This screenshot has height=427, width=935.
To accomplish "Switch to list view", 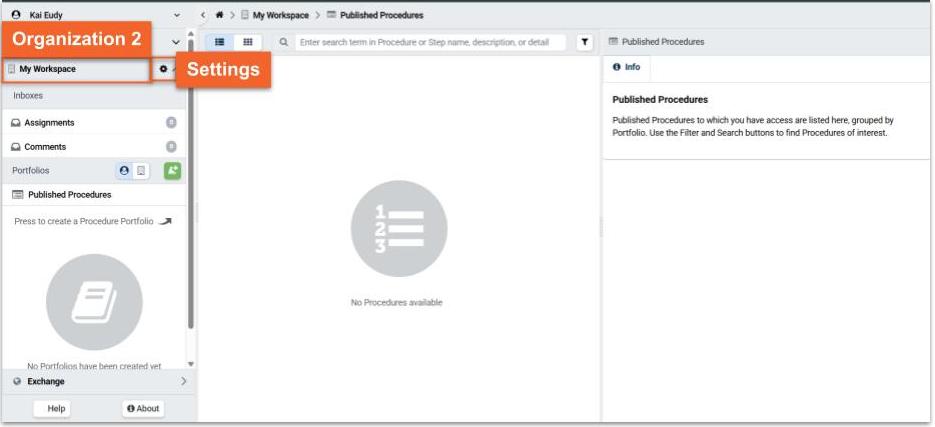I will click(x=220, y=42).
